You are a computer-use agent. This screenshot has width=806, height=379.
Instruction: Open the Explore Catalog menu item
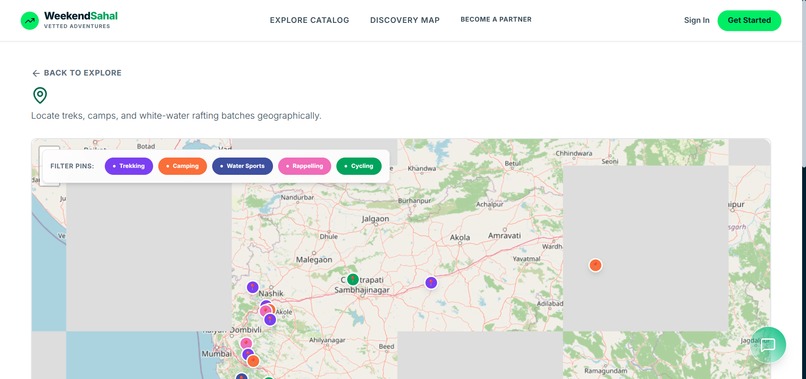(x=309, y=20)
